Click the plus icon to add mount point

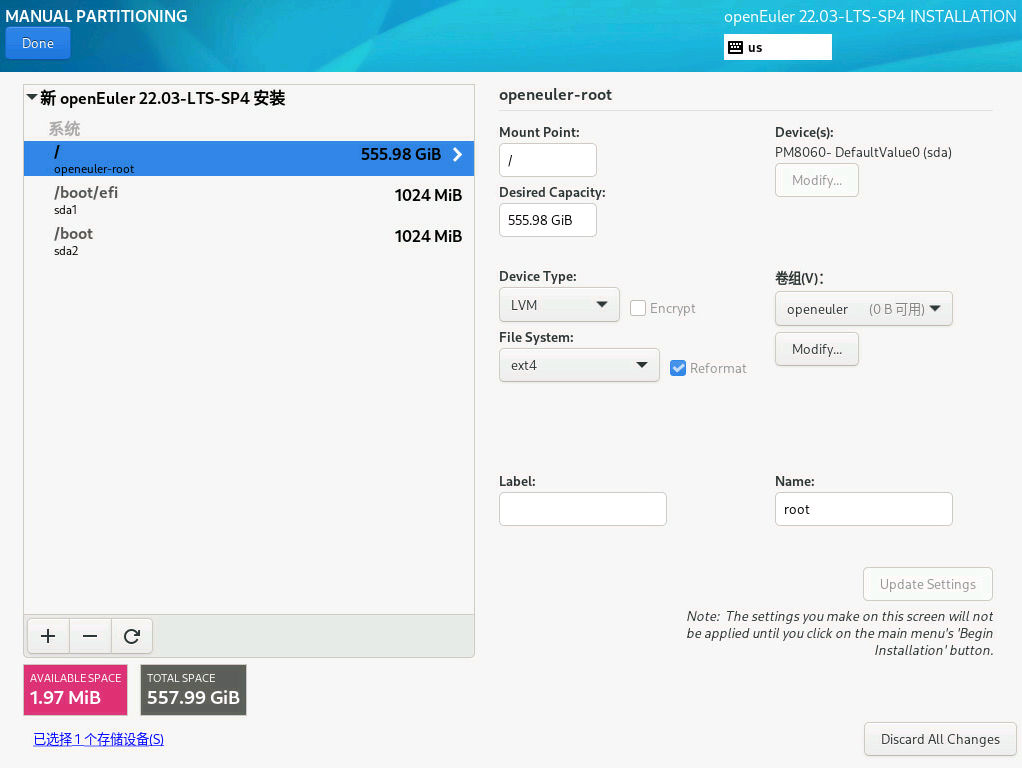tap(48, 636)
